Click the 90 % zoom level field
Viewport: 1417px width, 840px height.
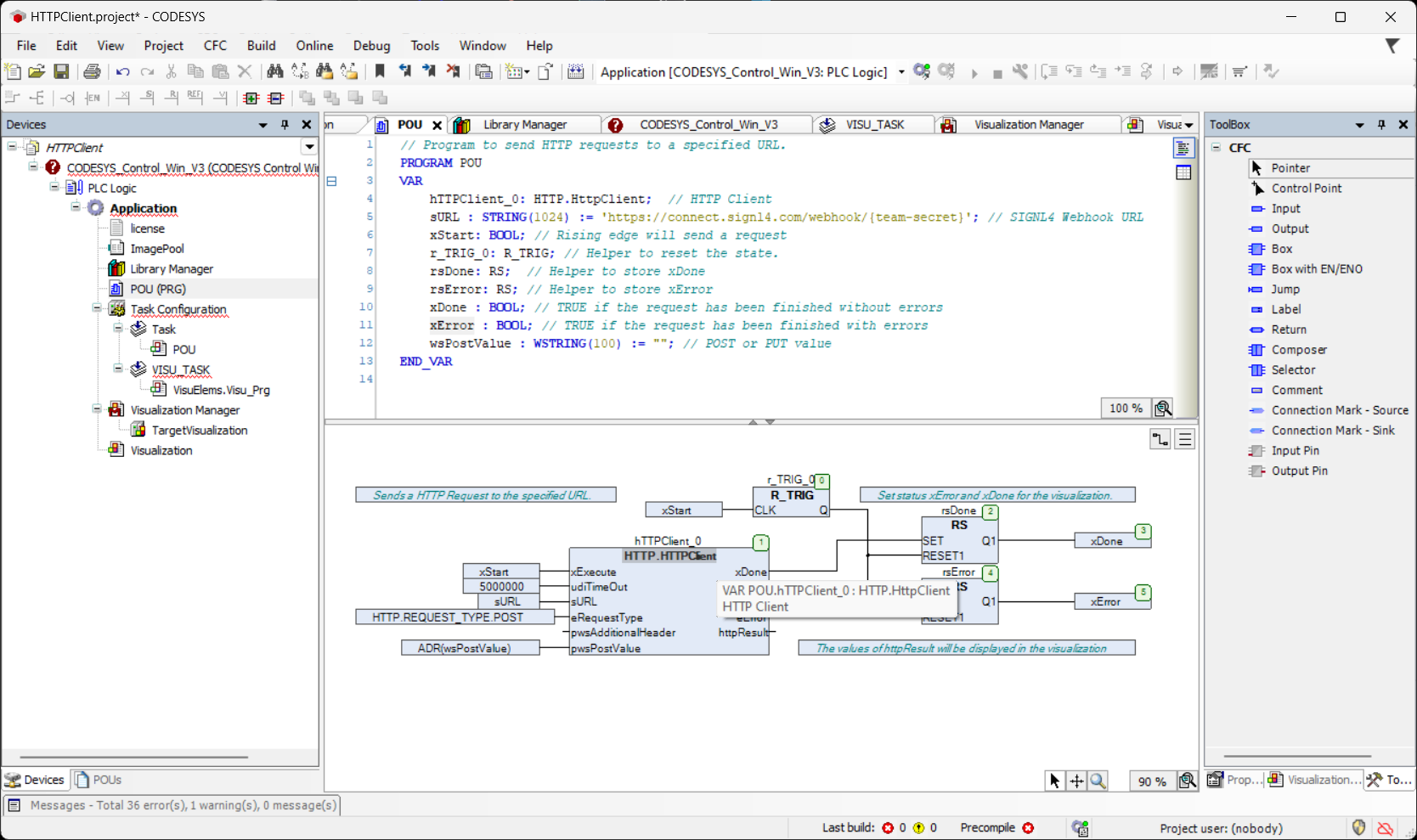tap(1152, 782)
